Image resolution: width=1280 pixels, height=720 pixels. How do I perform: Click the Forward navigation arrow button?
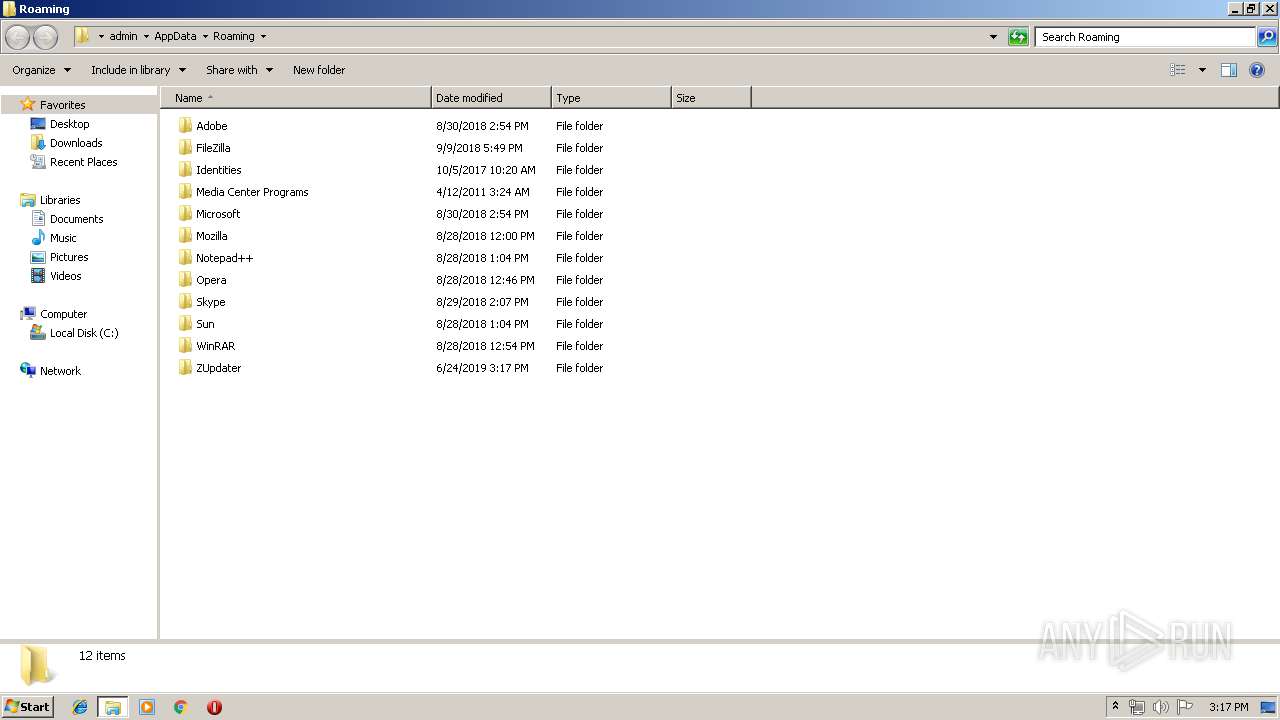(45, 37)
